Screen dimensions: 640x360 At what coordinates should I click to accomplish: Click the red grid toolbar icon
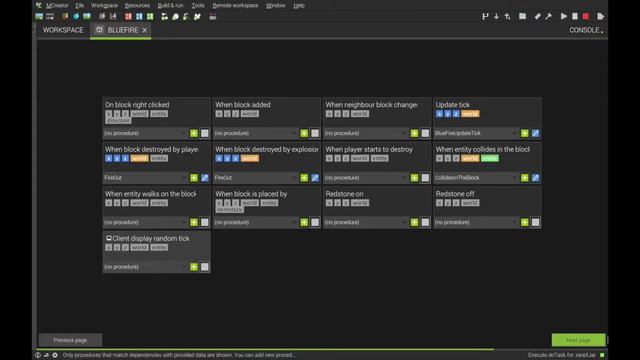click(128, 17)
